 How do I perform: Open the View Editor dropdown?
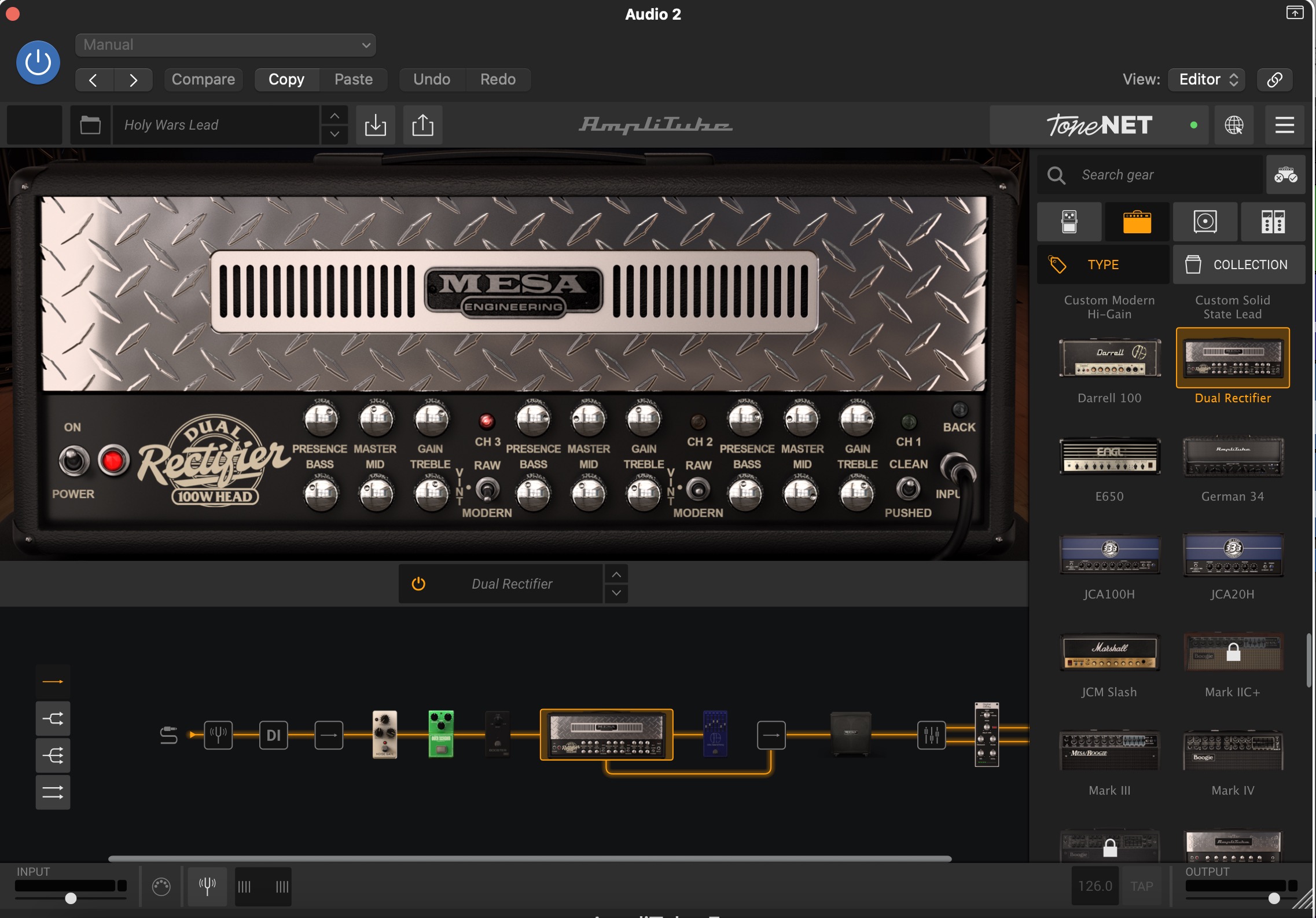pyautogui.click(x=1207, y=79)
